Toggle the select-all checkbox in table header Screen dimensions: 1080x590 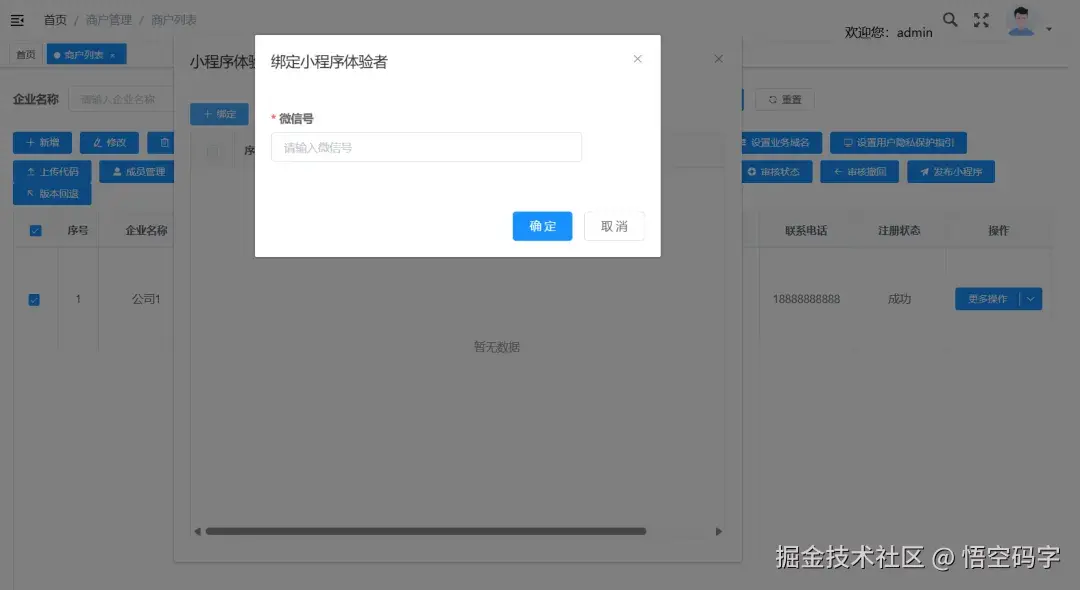coord(36,229)
